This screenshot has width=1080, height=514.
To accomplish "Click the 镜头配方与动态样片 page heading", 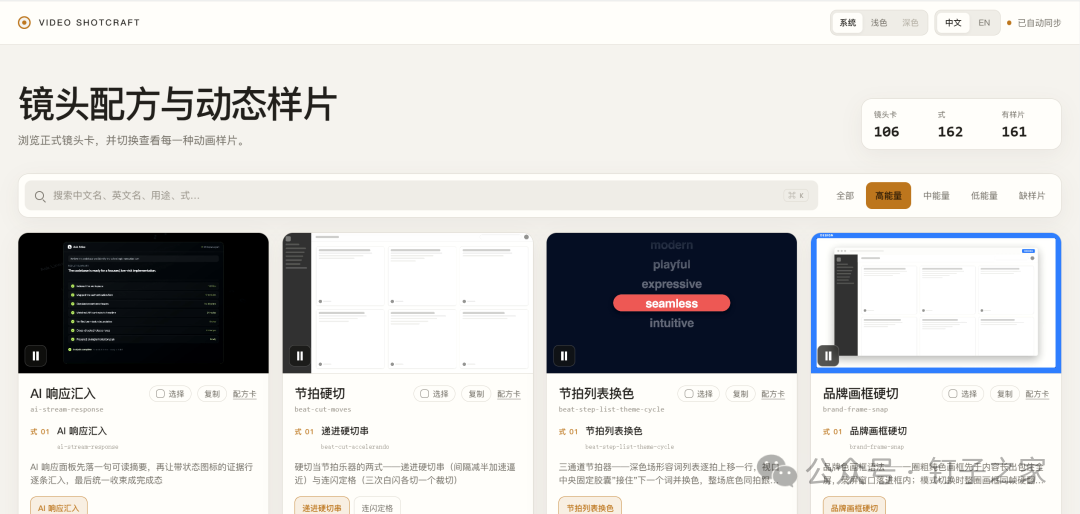I will (x=178, y=105).
